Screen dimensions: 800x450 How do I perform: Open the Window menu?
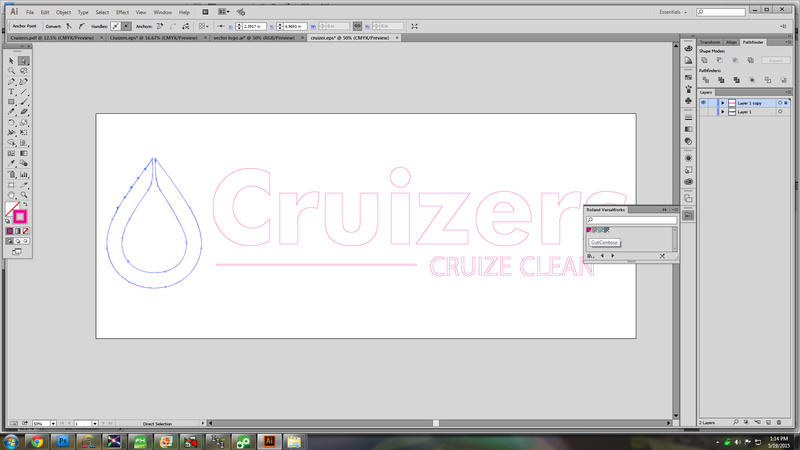(163, 12)
